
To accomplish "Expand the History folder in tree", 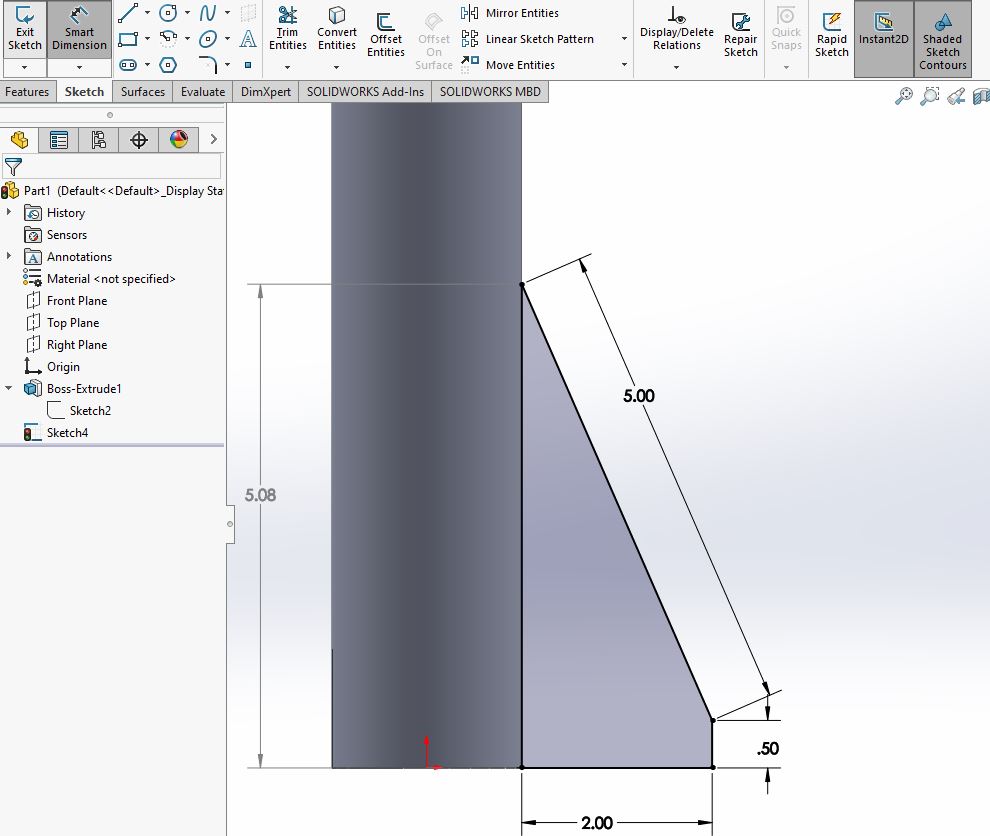I will coord(9,212).
